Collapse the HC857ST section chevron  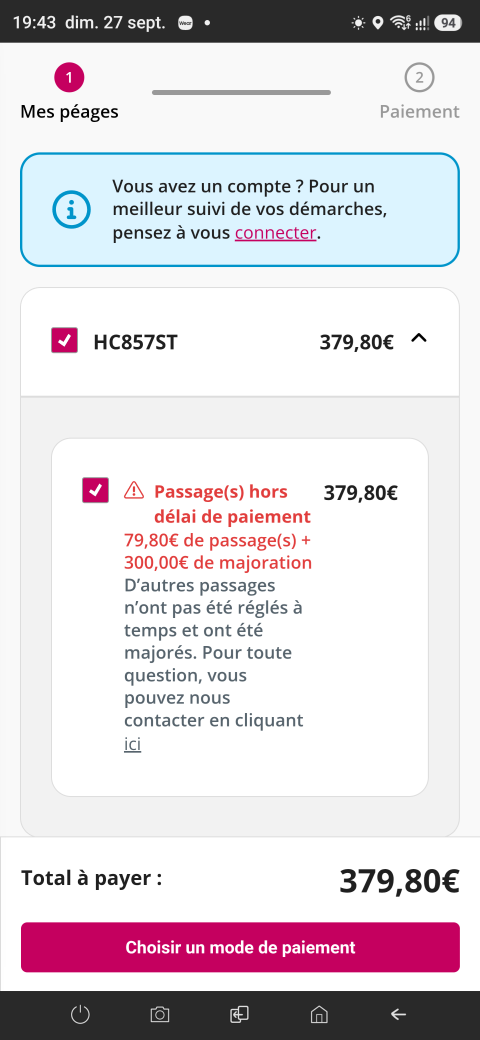(419, 339)
